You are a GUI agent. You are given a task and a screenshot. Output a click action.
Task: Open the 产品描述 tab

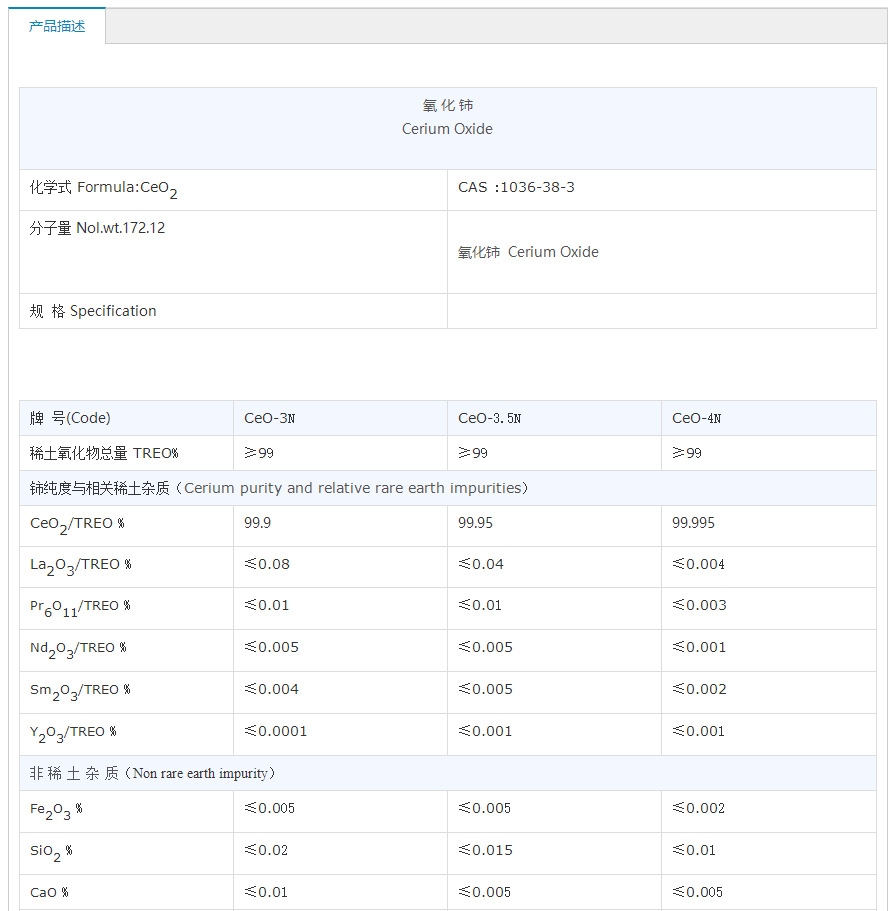coord(57,27)
